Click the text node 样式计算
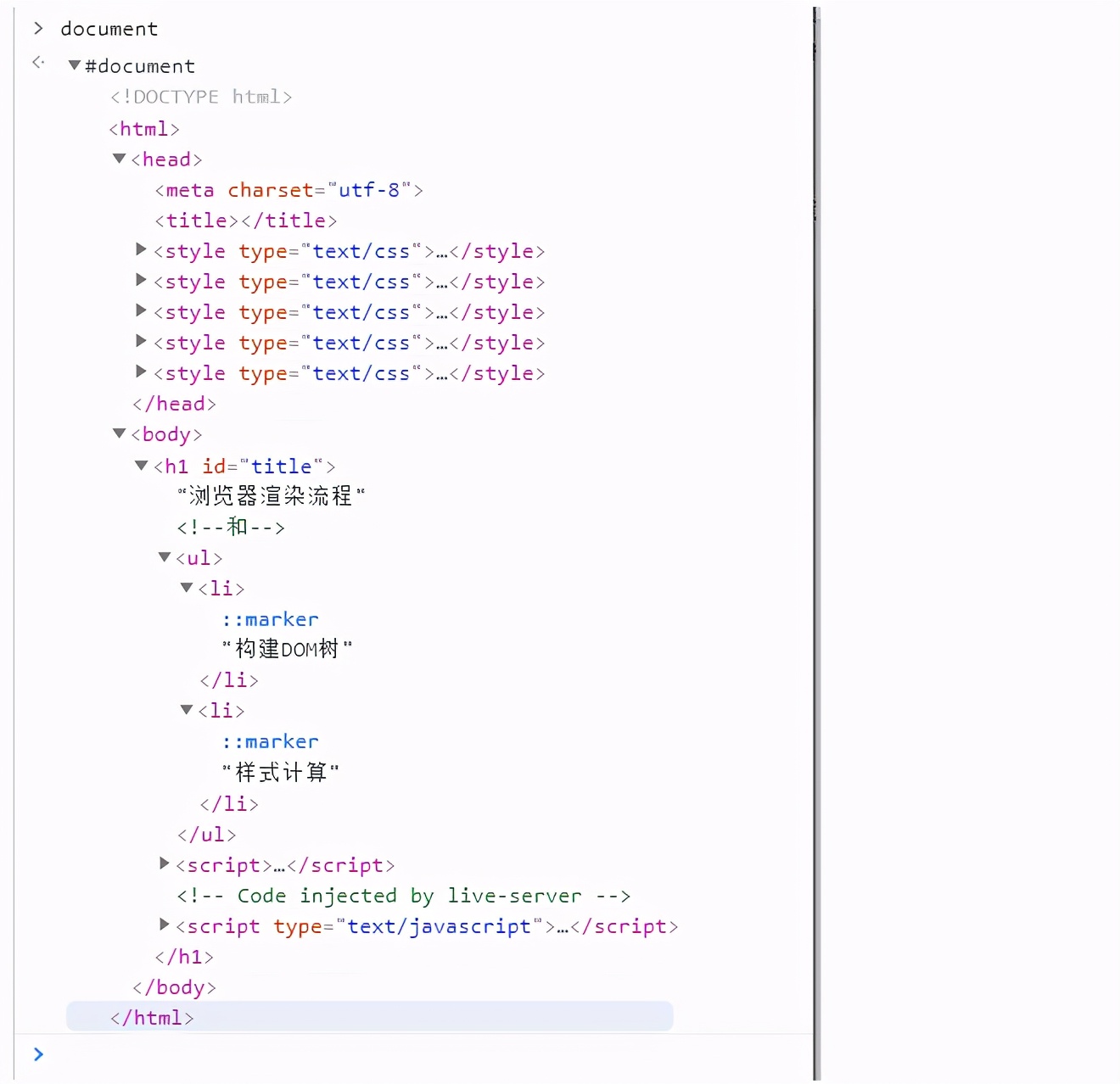The image size is (1120, 1084). coord(280,772)
